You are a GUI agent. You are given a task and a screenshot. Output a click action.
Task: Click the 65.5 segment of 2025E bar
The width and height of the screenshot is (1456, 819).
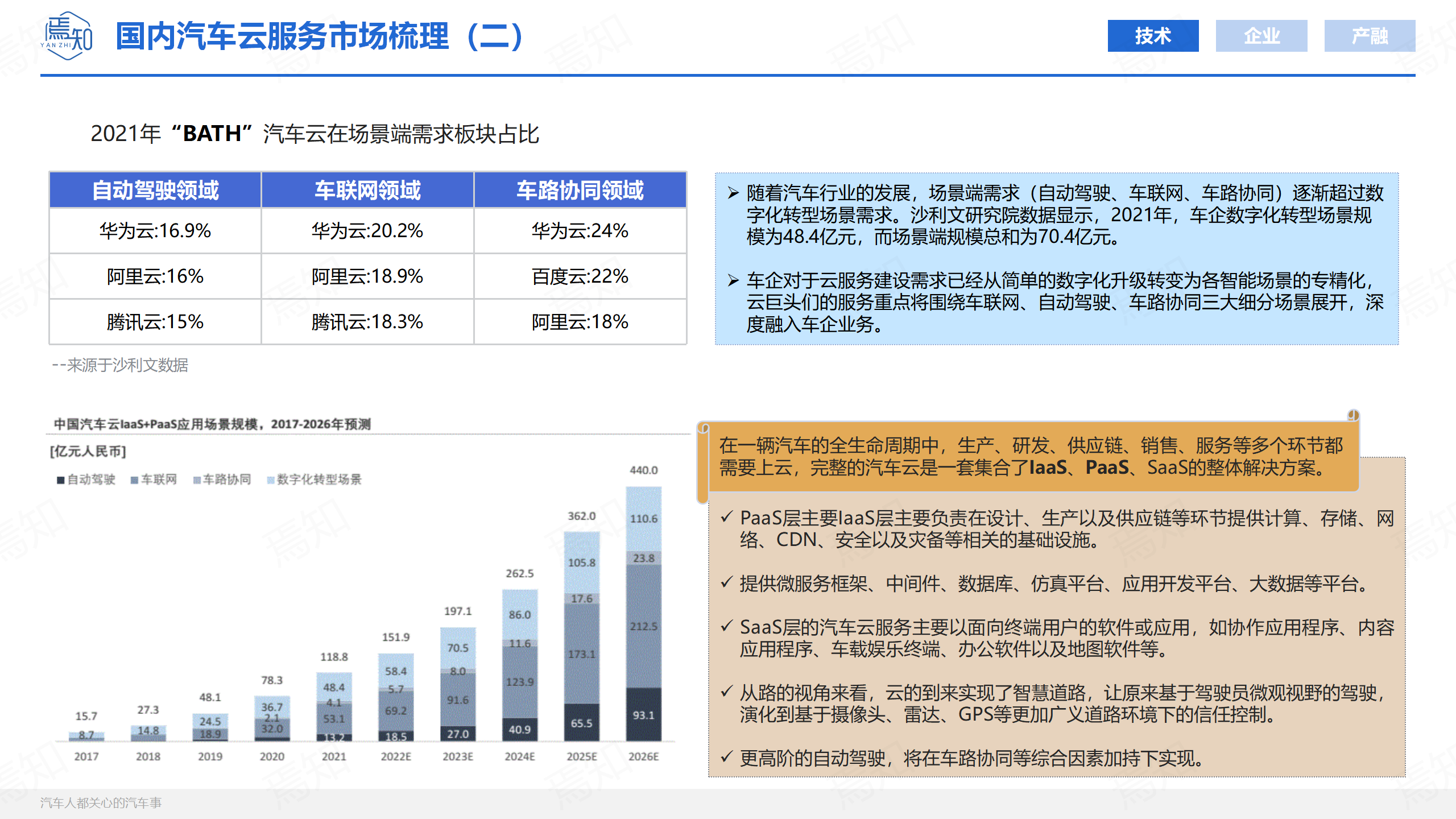pyautogui.click(x=581, y=723)
